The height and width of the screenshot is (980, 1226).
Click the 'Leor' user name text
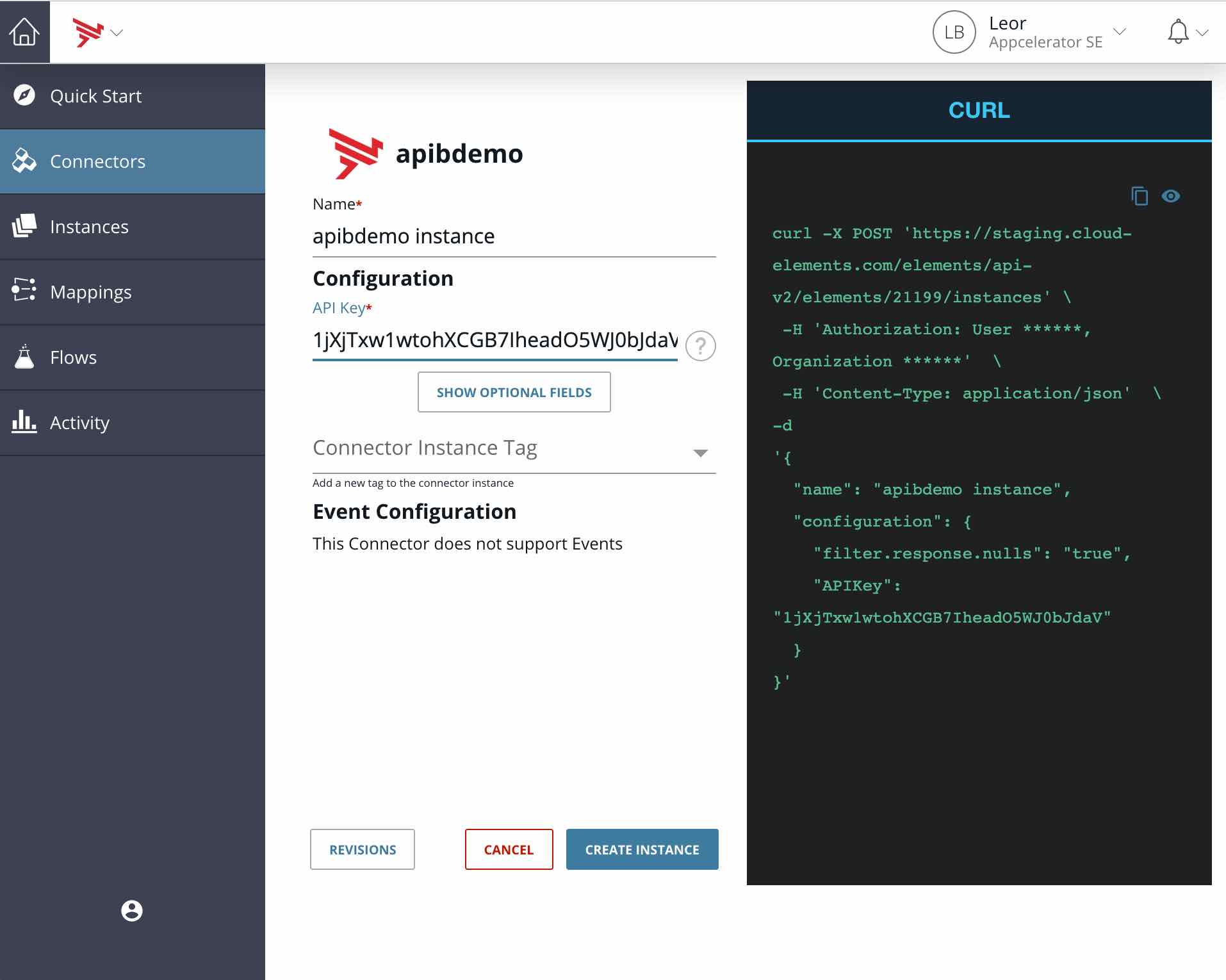tap(1008, 23)
